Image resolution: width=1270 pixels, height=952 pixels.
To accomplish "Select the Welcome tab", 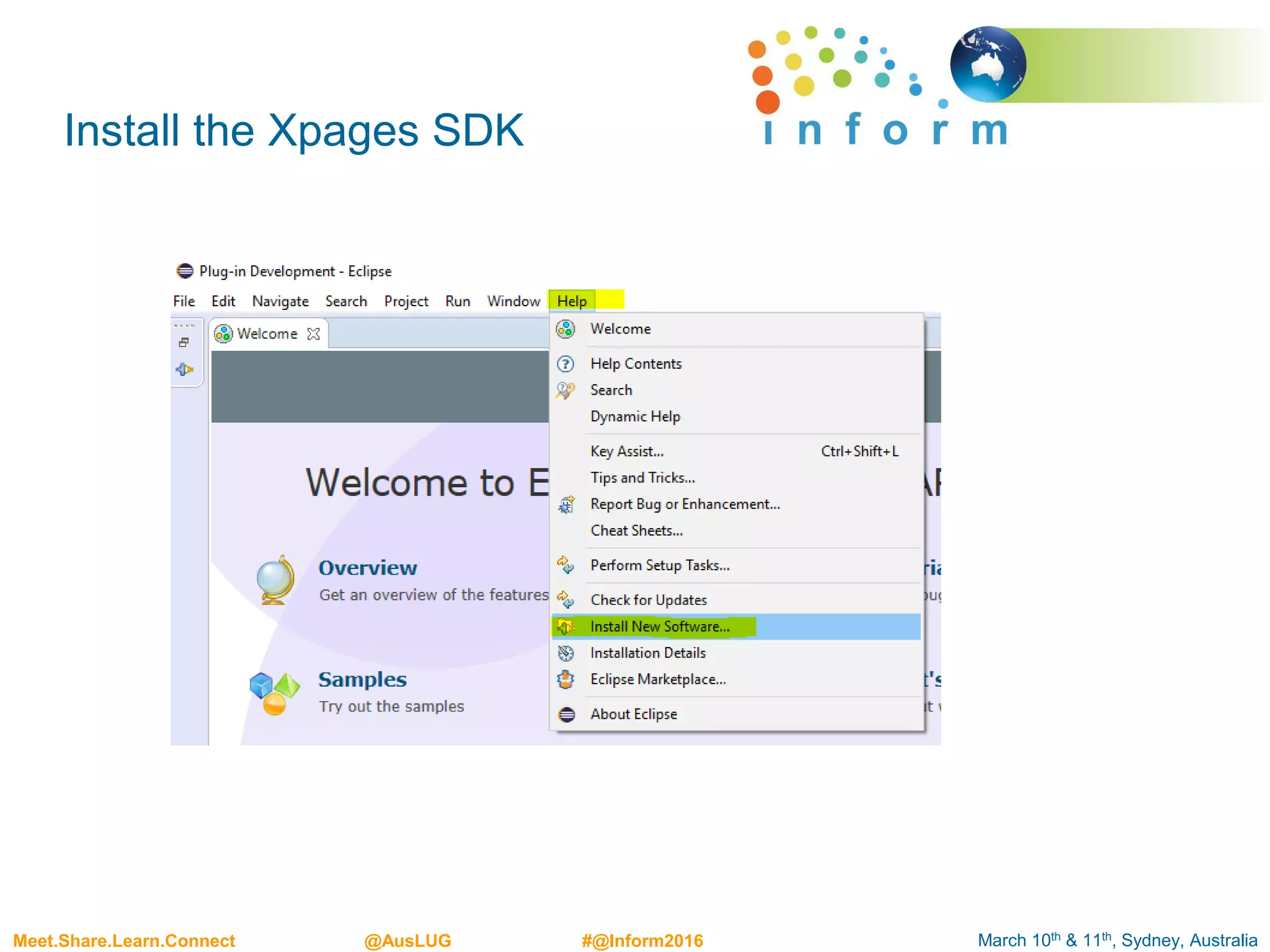I will pyautogui.click(x=267, y=334).
